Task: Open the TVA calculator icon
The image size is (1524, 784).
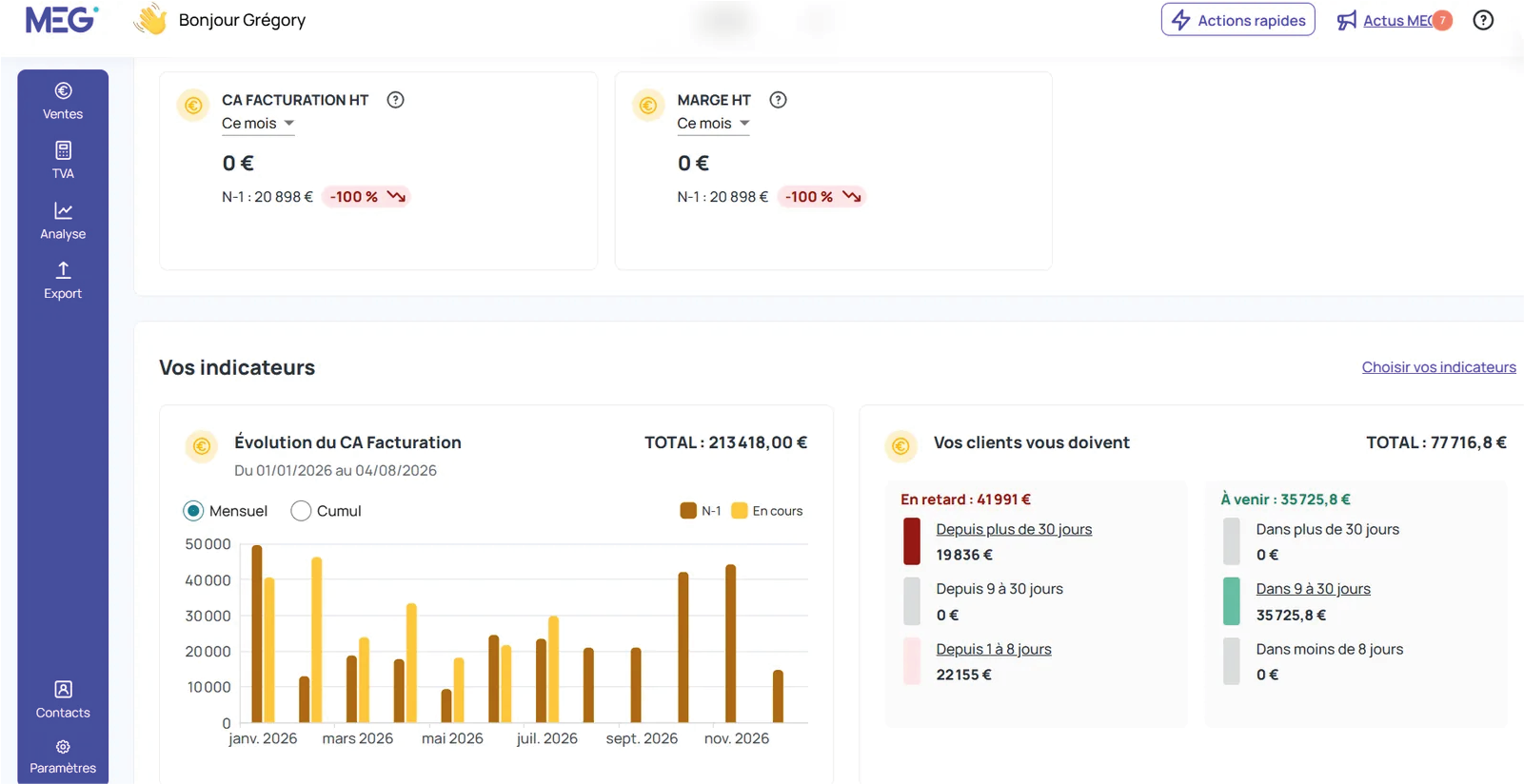Action: (63, 150)
